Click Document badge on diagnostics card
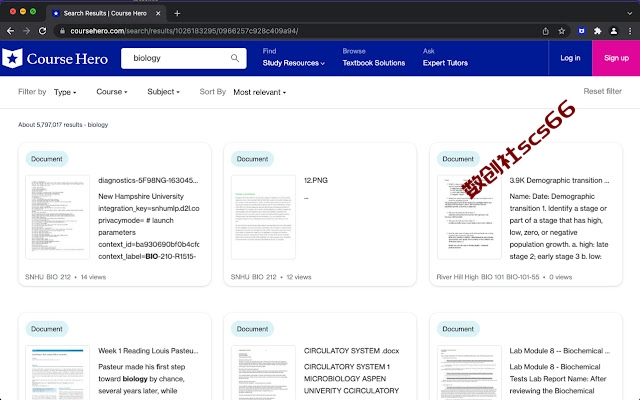This screenshot has height=400, width=640. pyautogui.click(x=47, y=159)
